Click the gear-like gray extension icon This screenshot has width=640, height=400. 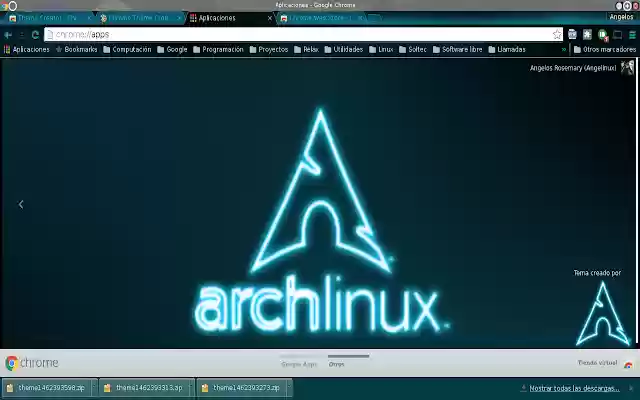pos(587,35)
